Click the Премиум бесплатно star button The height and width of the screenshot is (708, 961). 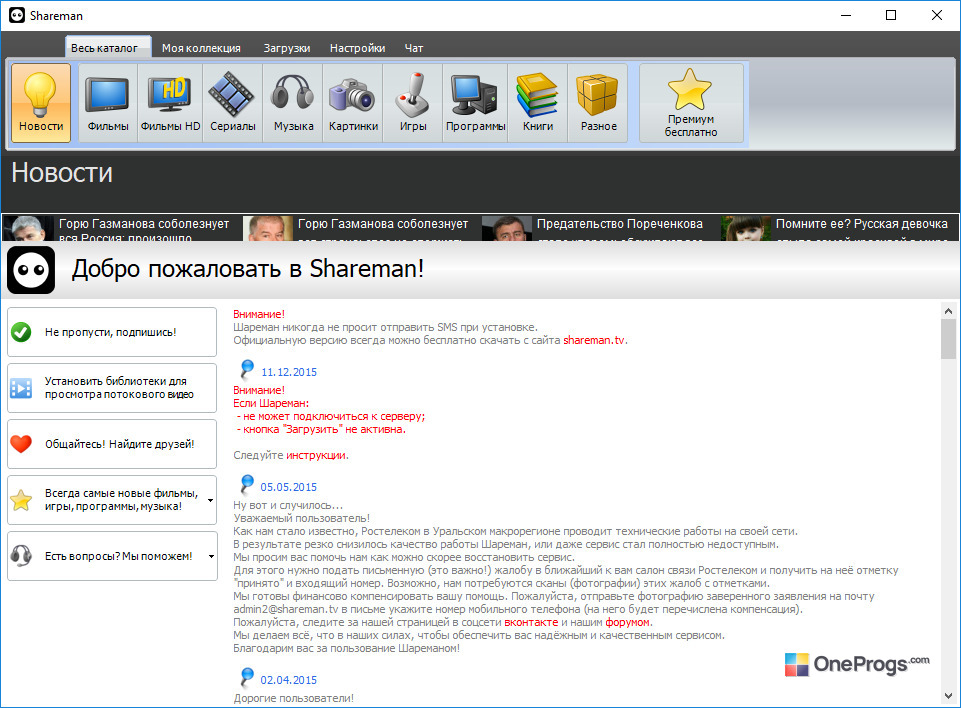[x=691, y=103]
